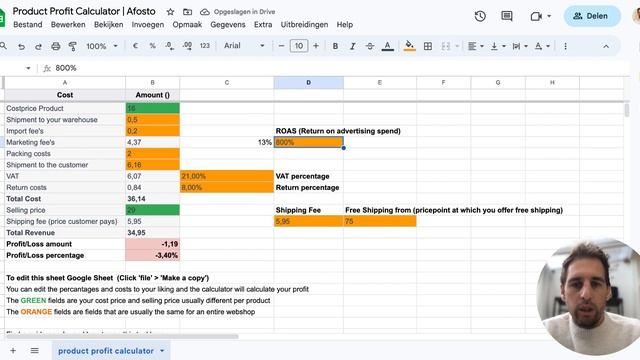Select column D header
The height and width of the screenshot is (360, 640).
point(309,82)
